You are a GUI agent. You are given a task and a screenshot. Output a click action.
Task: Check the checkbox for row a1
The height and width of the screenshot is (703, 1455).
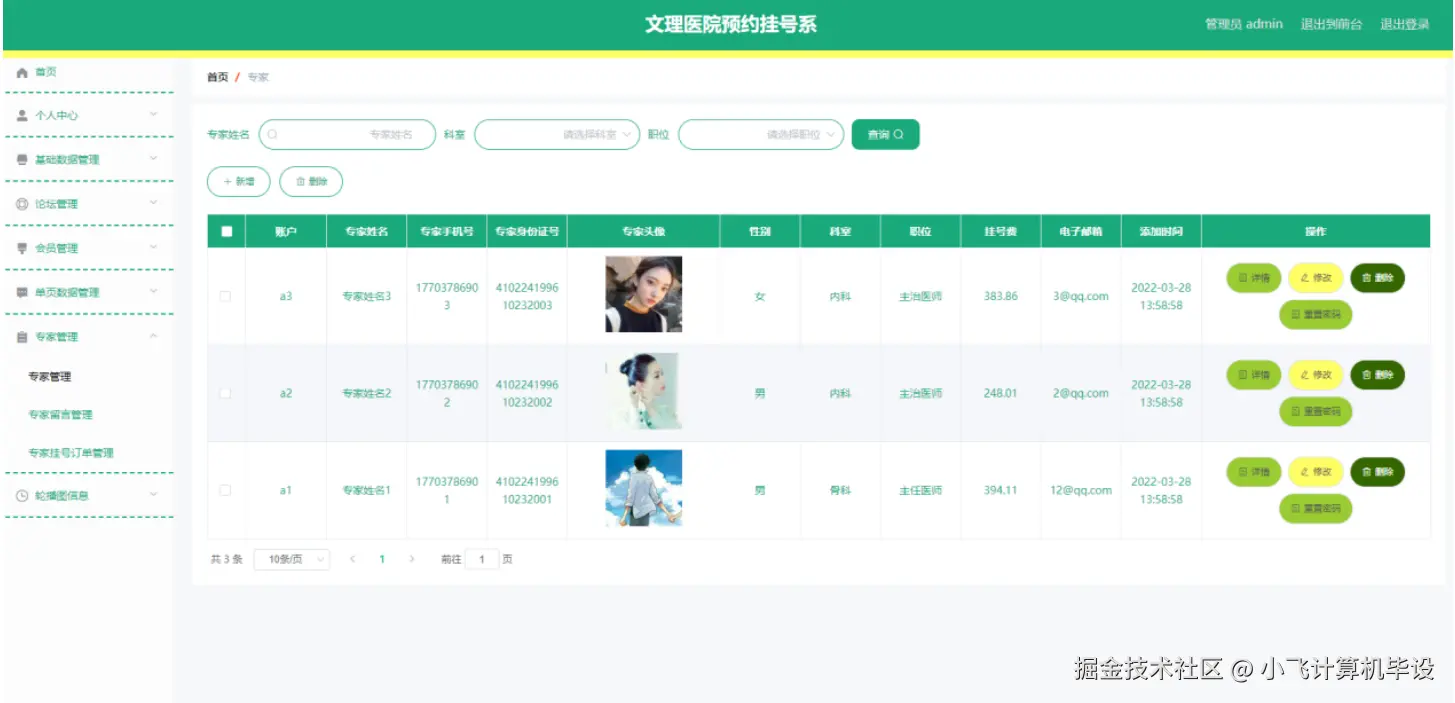225,490
